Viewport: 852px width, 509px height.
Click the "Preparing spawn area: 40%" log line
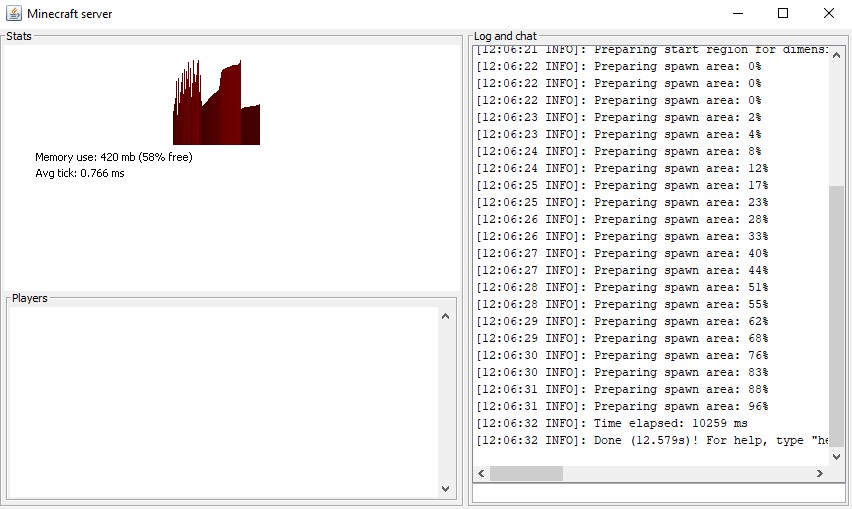(x=622, y=253)
